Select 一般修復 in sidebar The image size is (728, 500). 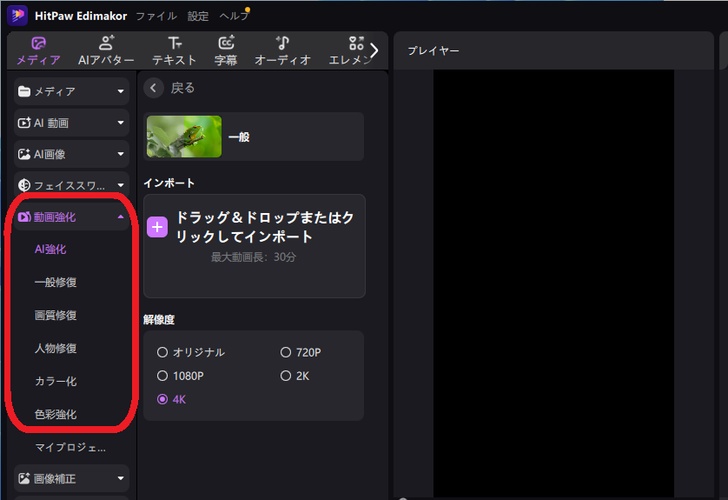tap(56, 282)
